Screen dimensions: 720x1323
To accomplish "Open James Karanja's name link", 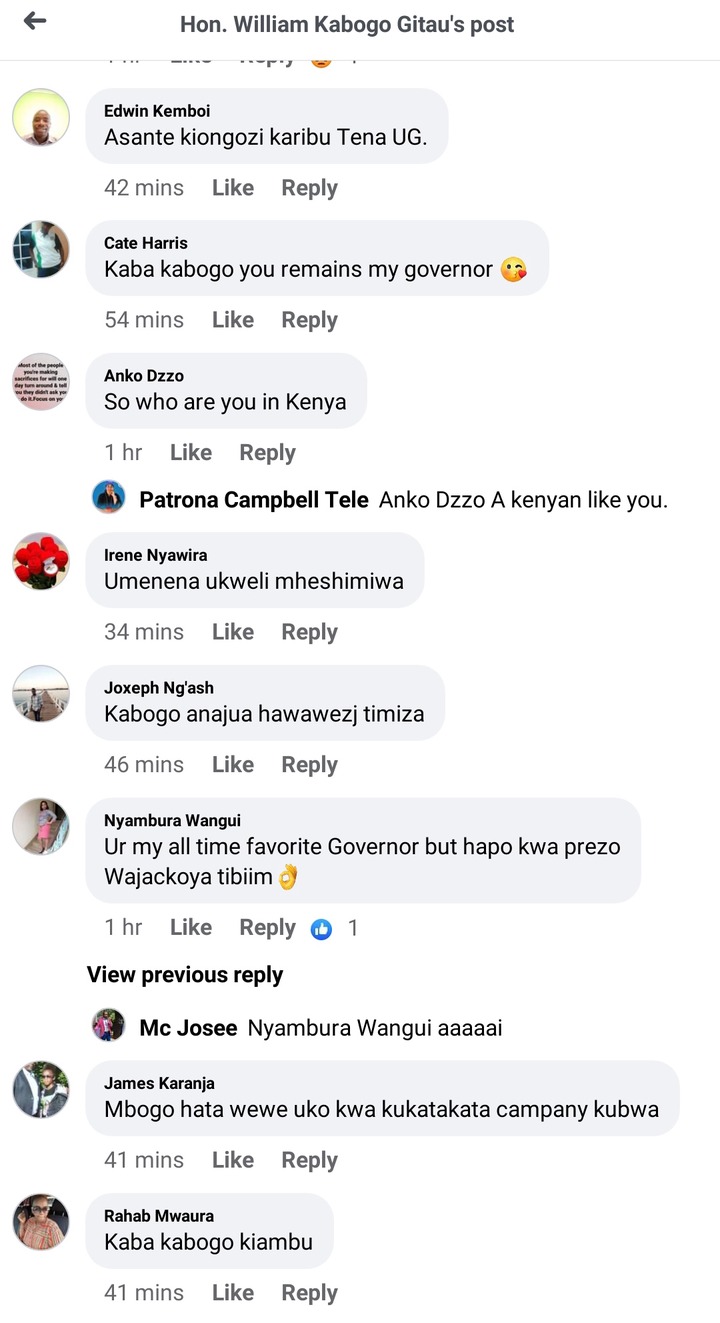I will [159, 1083].
